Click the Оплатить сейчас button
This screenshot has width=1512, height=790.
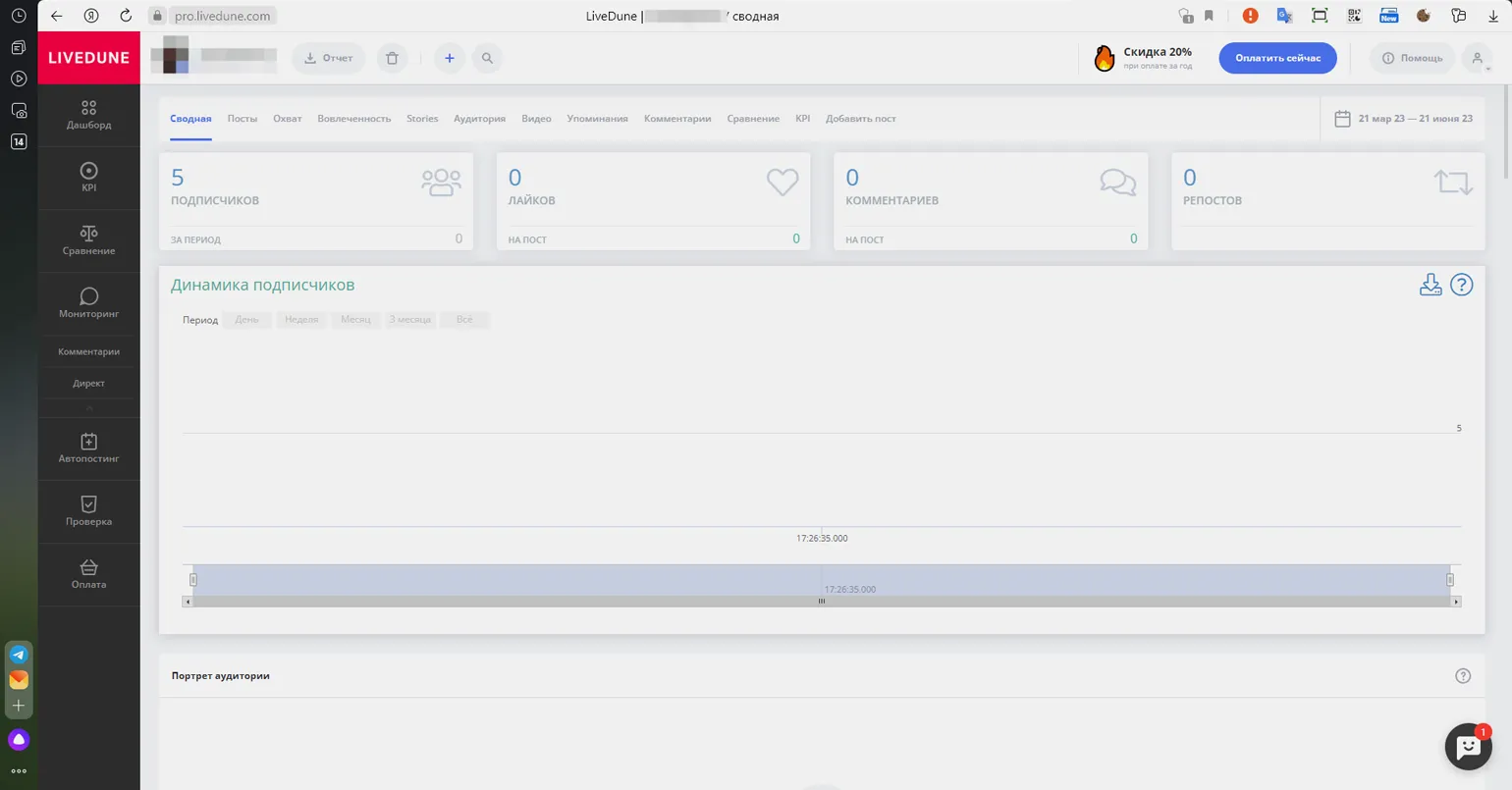[x=1277, y=58]
